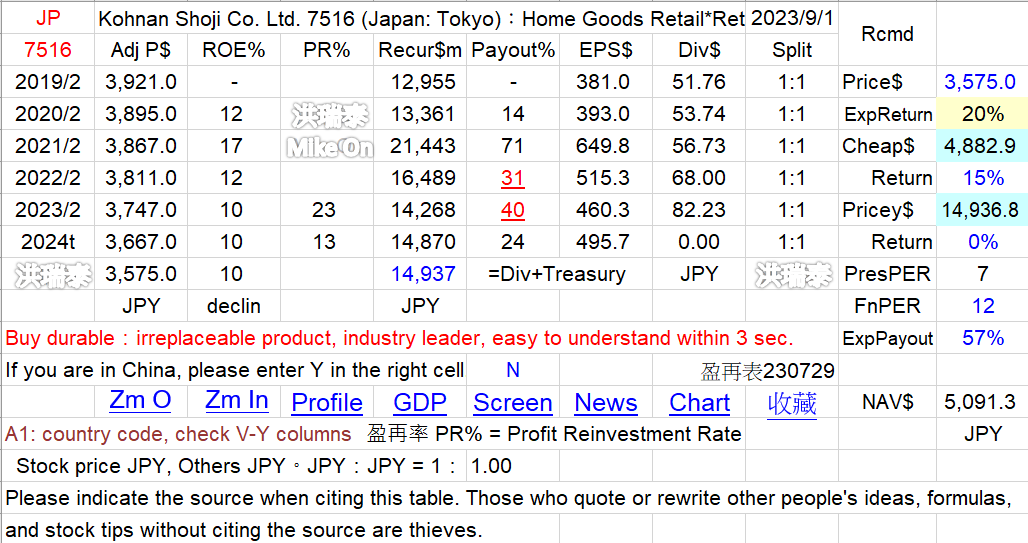Select the A1: country code note

coord(178,434)
